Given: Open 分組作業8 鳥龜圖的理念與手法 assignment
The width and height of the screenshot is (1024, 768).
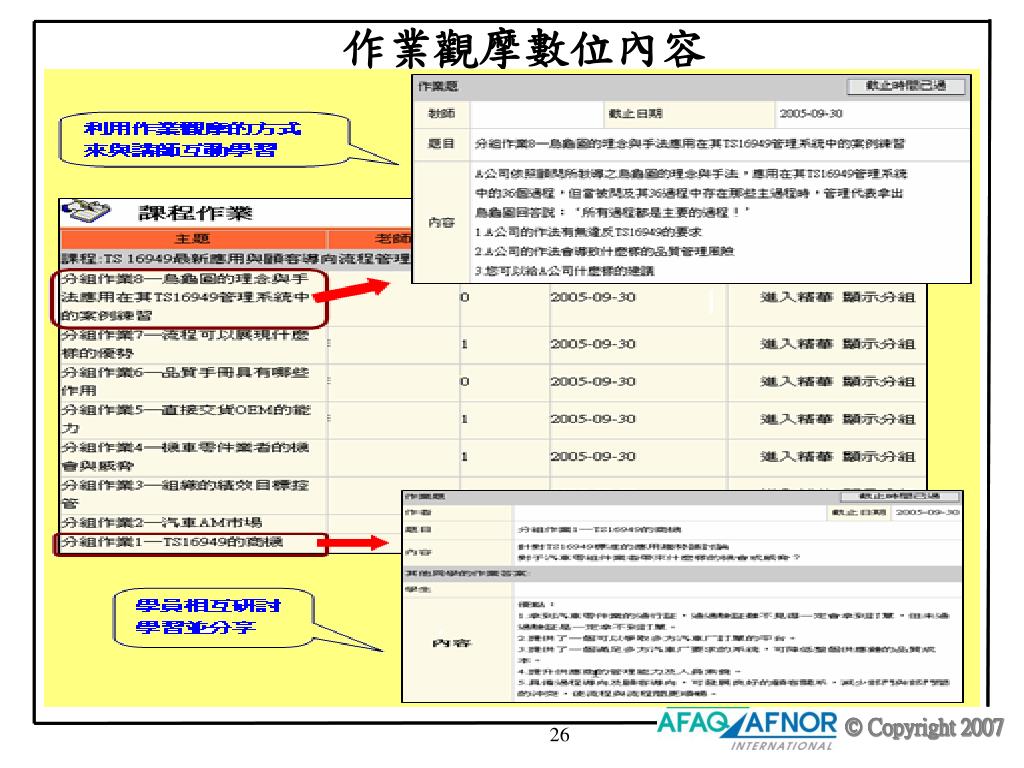Looking at the screenshot, I should click(186, 297).
